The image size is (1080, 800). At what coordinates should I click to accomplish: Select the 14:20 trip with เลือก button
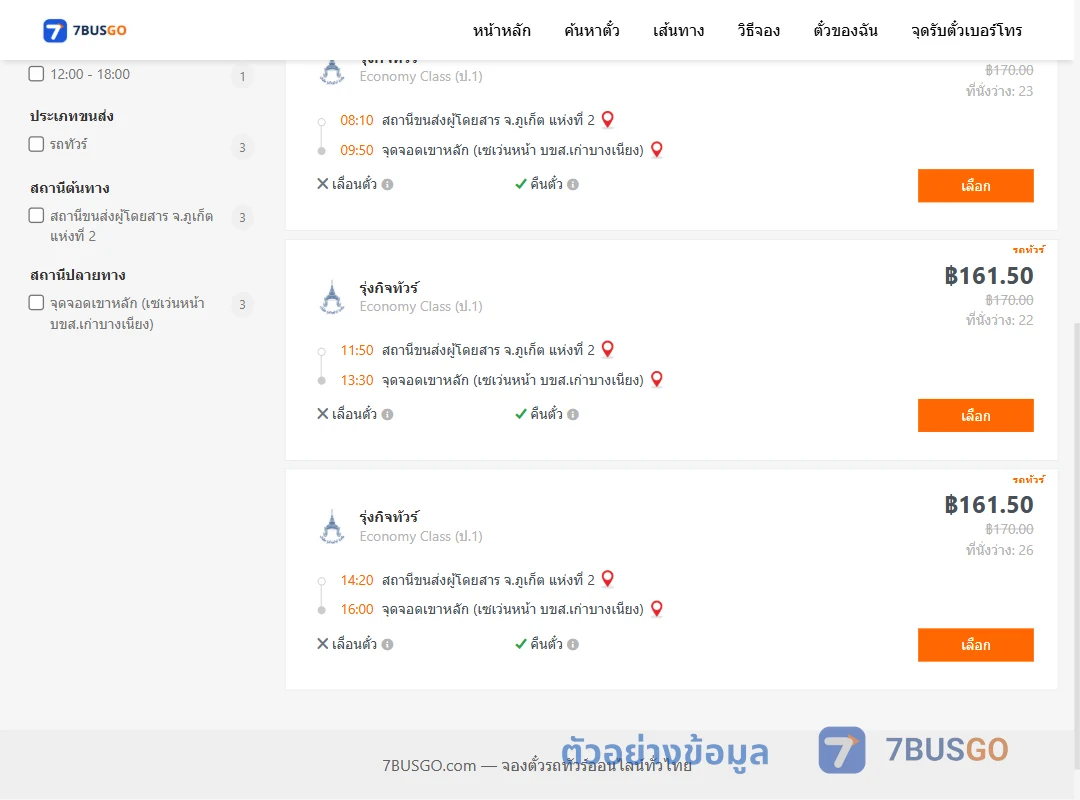click(x=975, y=645)
